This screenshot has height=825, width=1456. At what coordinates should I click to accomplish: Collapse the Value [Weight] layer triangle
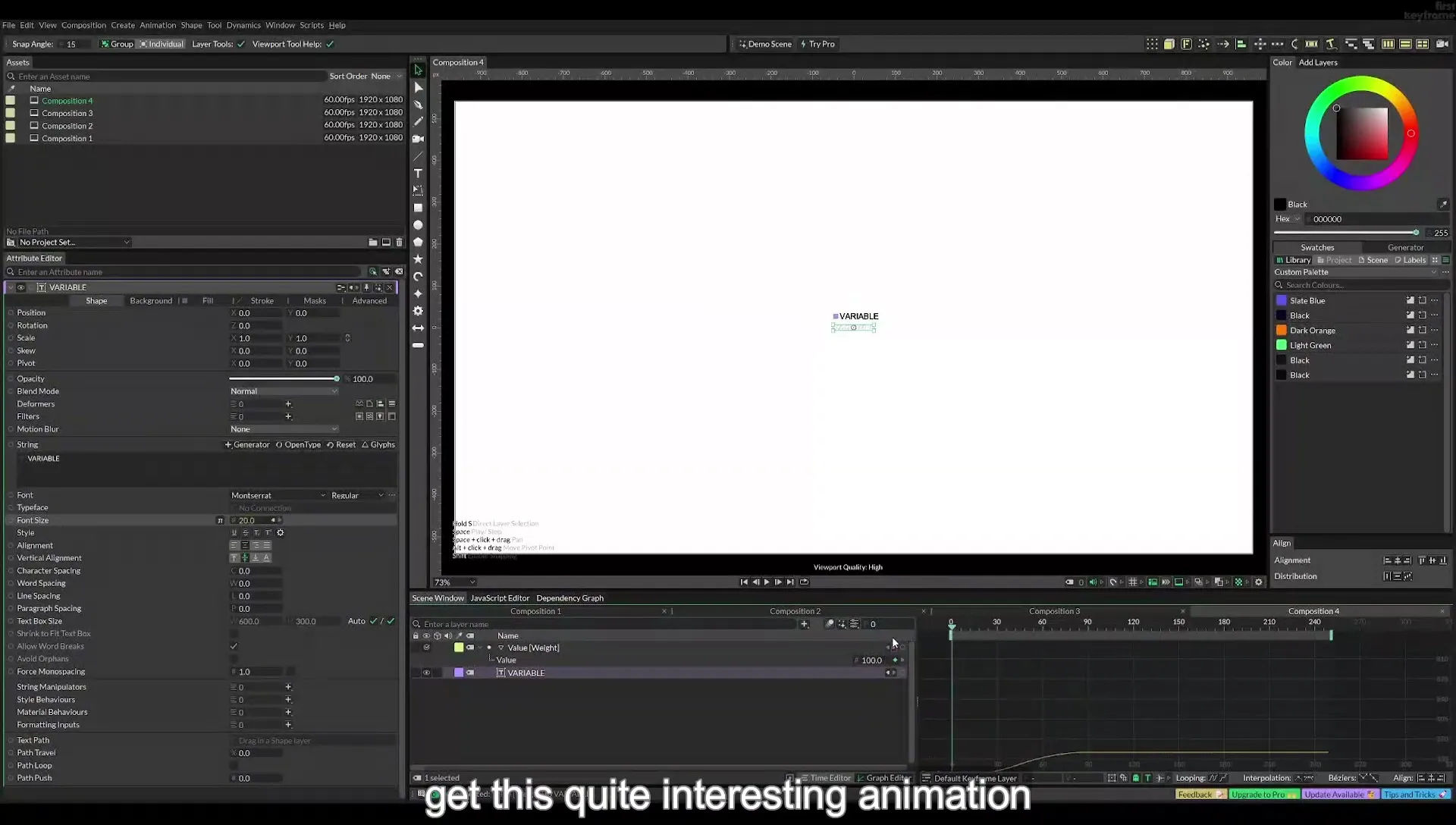[500, 648]
